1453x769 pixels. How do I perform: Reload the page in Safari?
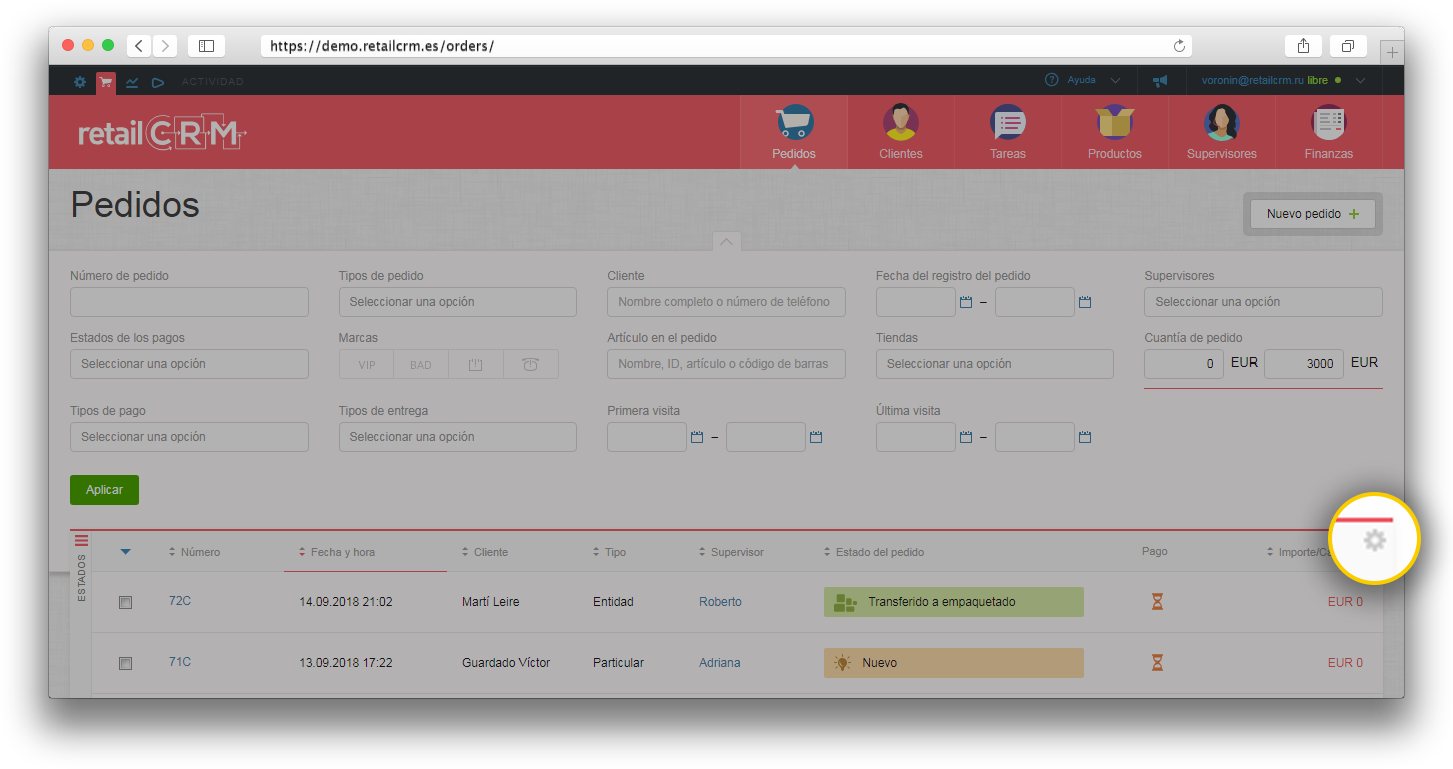[x=1179, y=46]
